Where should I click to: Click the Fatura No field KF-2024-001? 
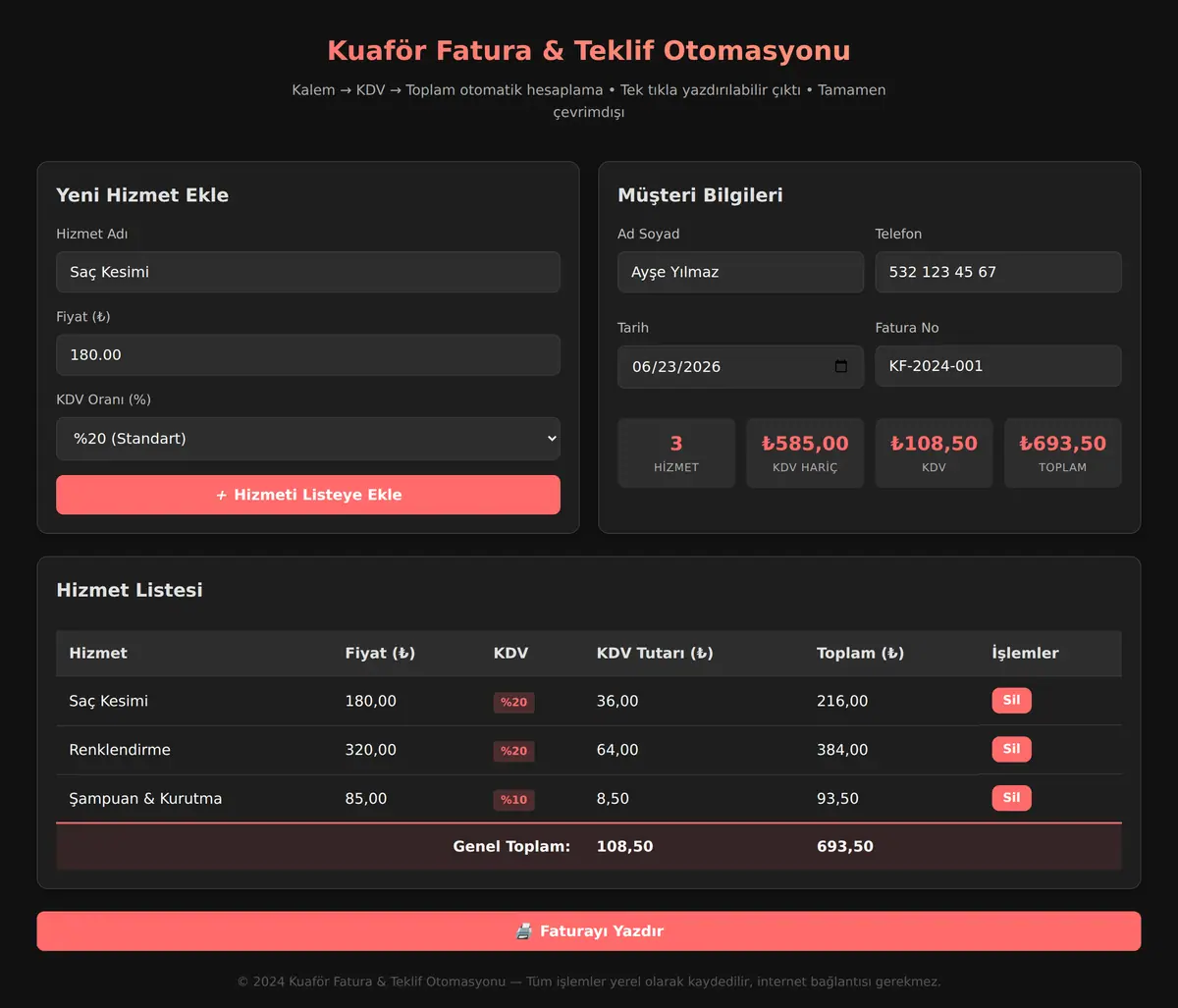(x=998, y=366)
